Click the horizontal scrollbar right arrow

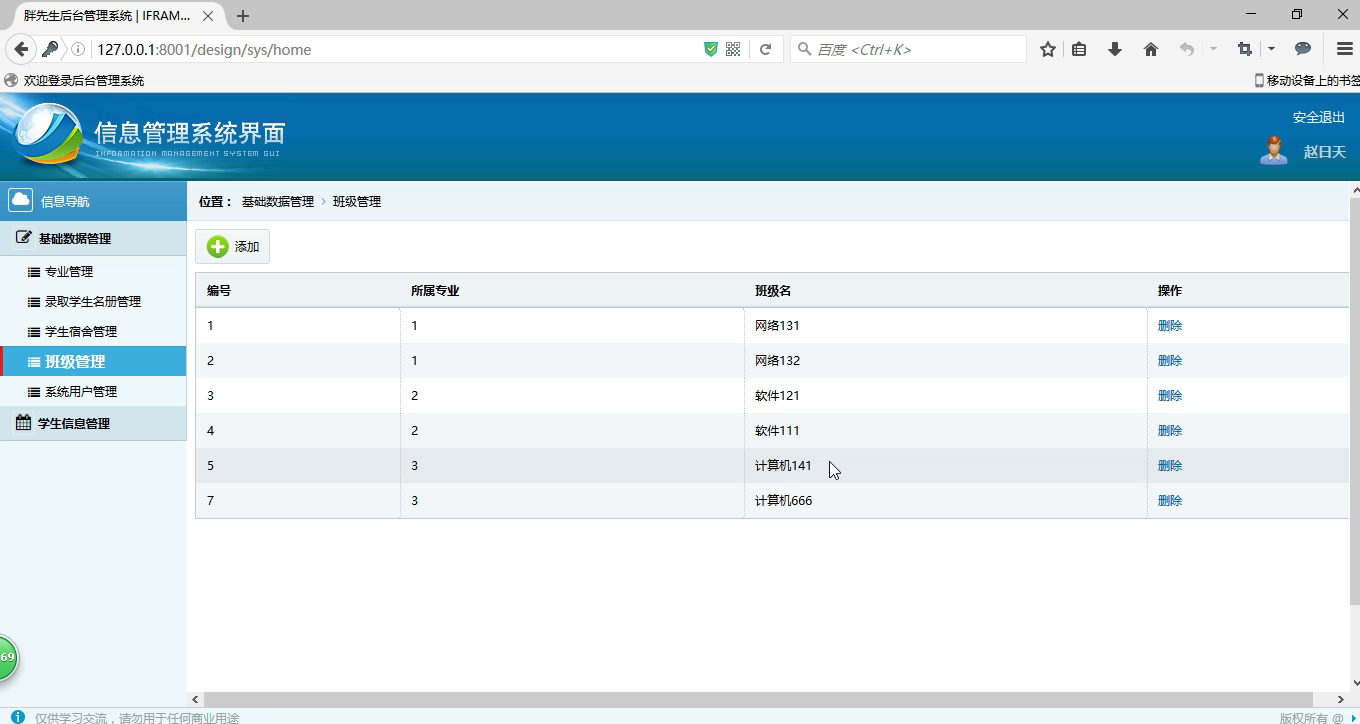[x=1341, y=699]
